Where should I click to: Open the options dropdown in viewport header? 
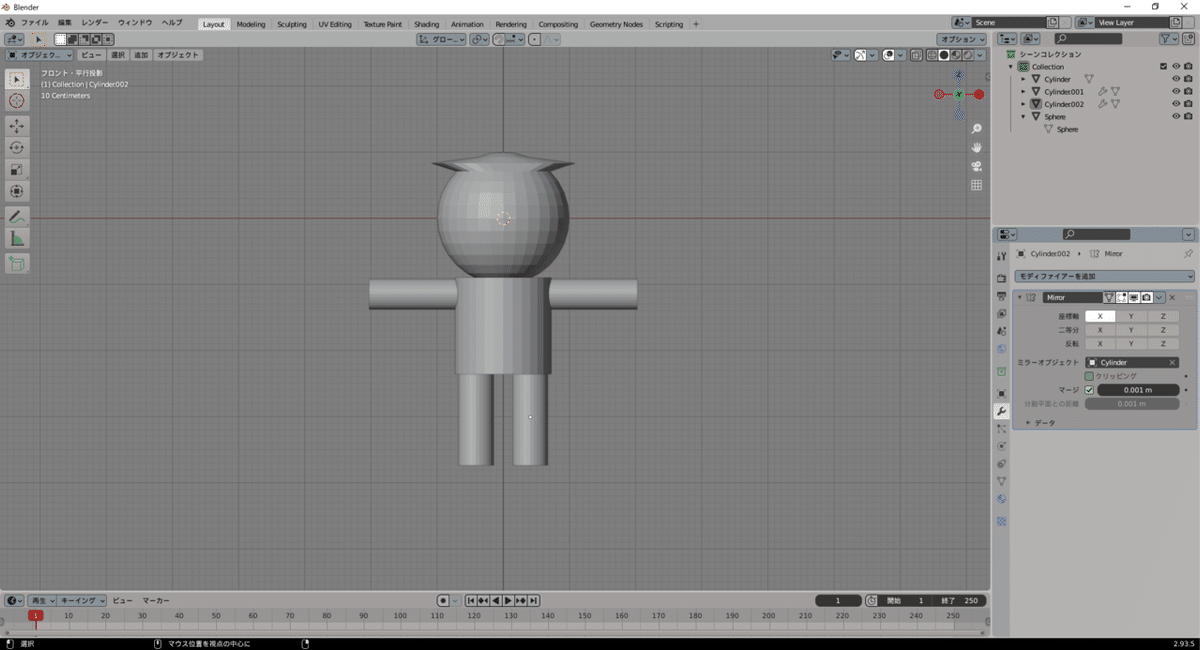961,39
